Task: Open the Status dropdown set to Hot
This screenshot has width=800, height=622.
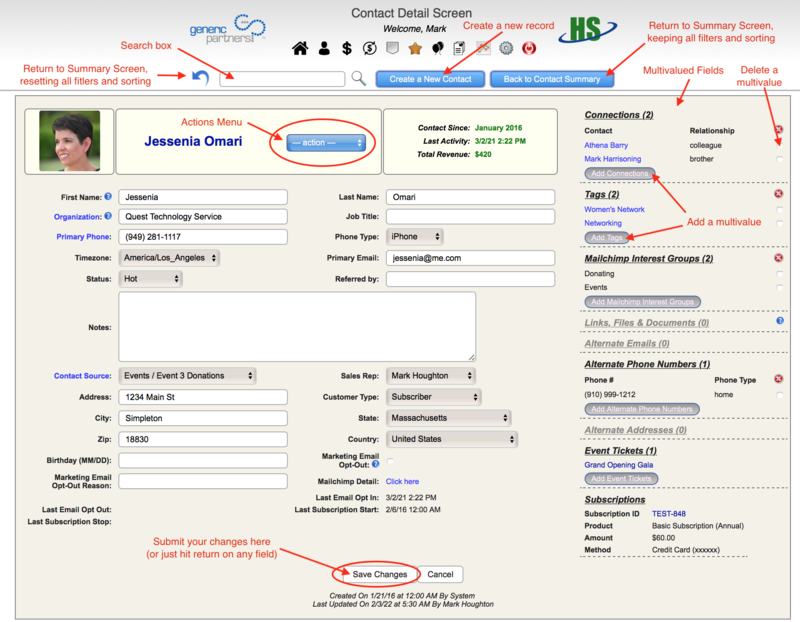Action: tap(150, 279)
